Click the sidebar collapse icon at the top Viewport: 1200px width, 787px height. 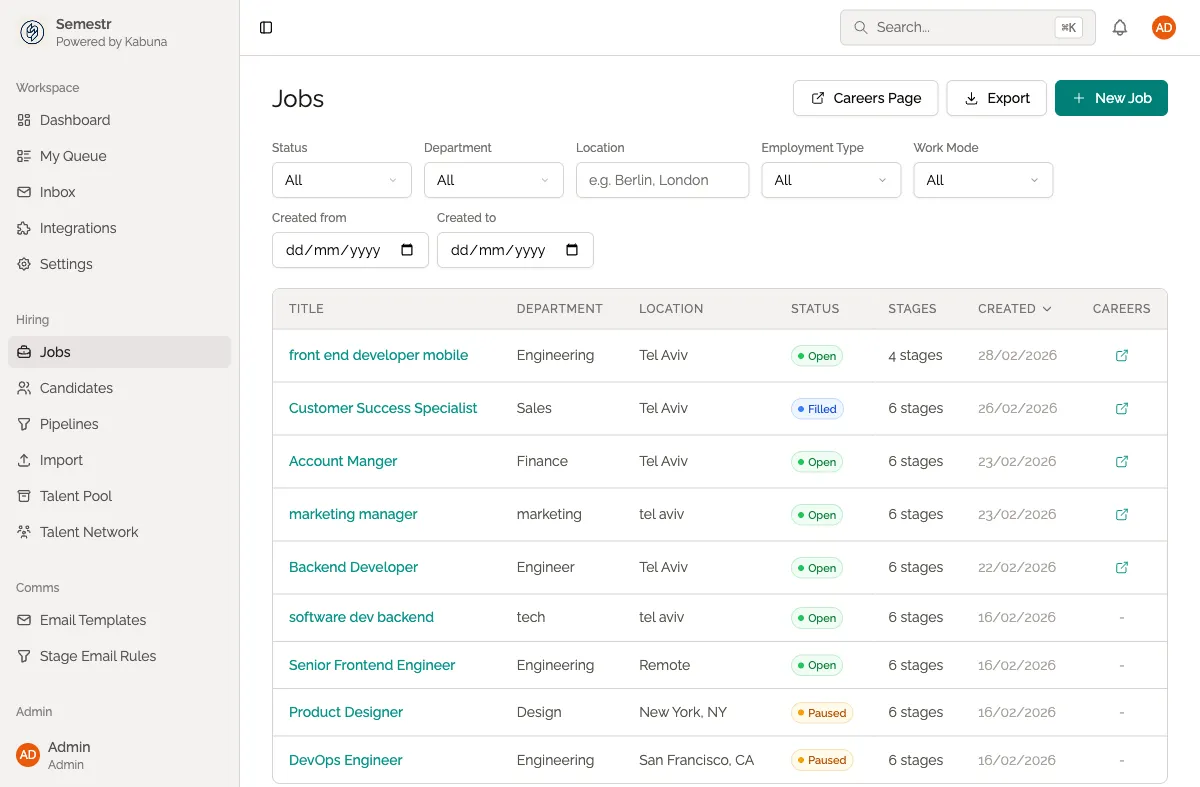pos(265,27)
